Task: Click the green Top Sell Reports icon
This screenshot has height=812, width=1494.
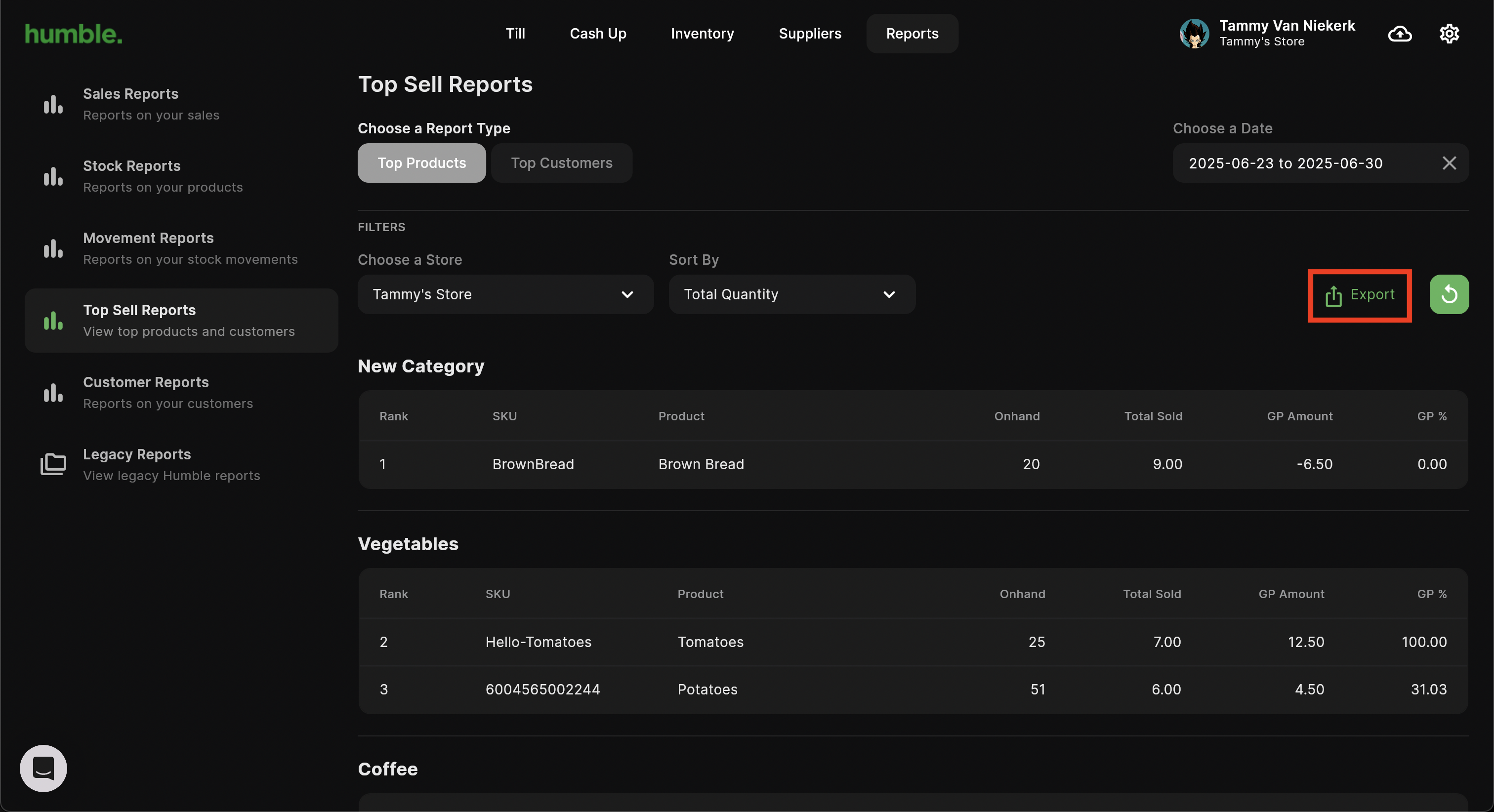Action: click(53, 320)
